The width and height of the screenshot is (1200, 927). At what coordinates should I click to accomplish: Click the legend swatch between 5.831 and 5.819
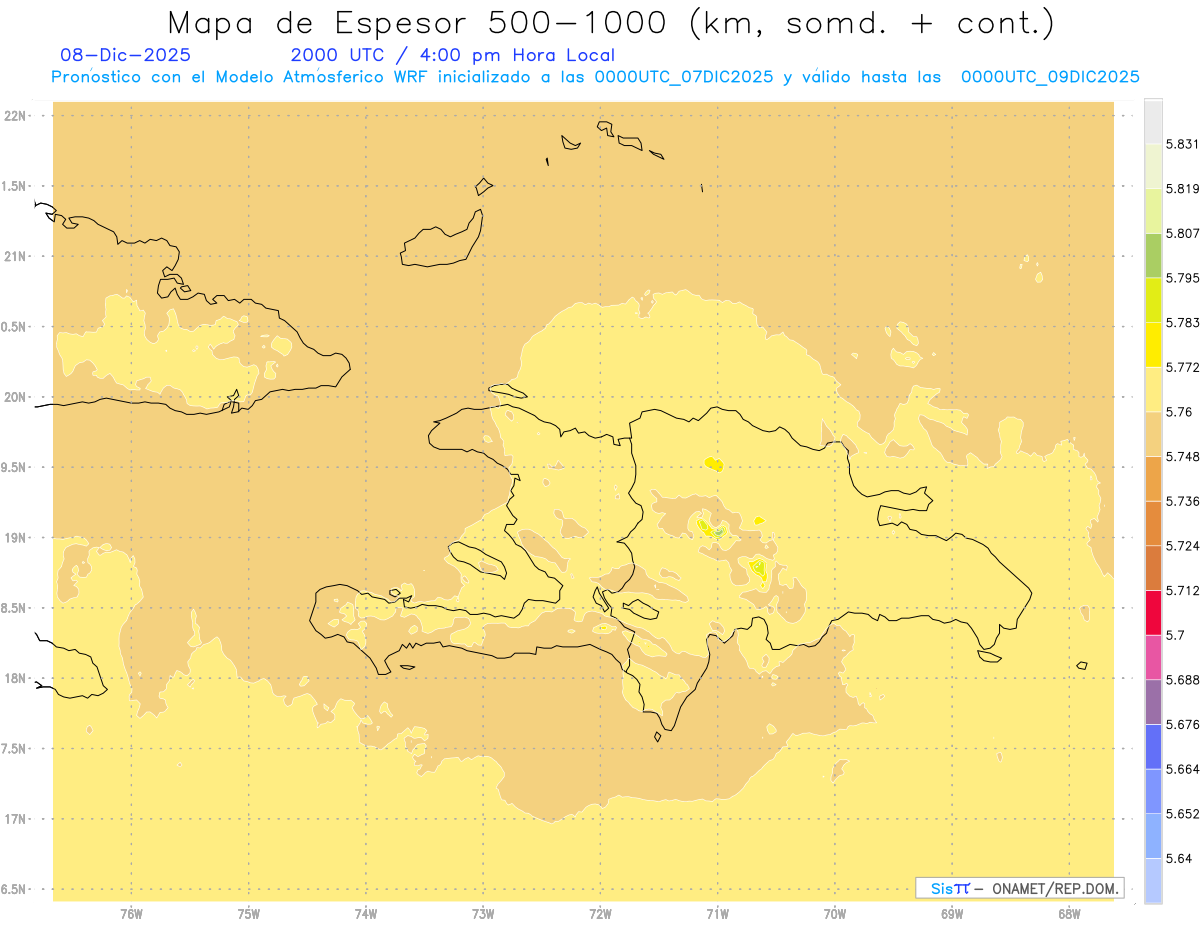click(x=1153, y=166)
